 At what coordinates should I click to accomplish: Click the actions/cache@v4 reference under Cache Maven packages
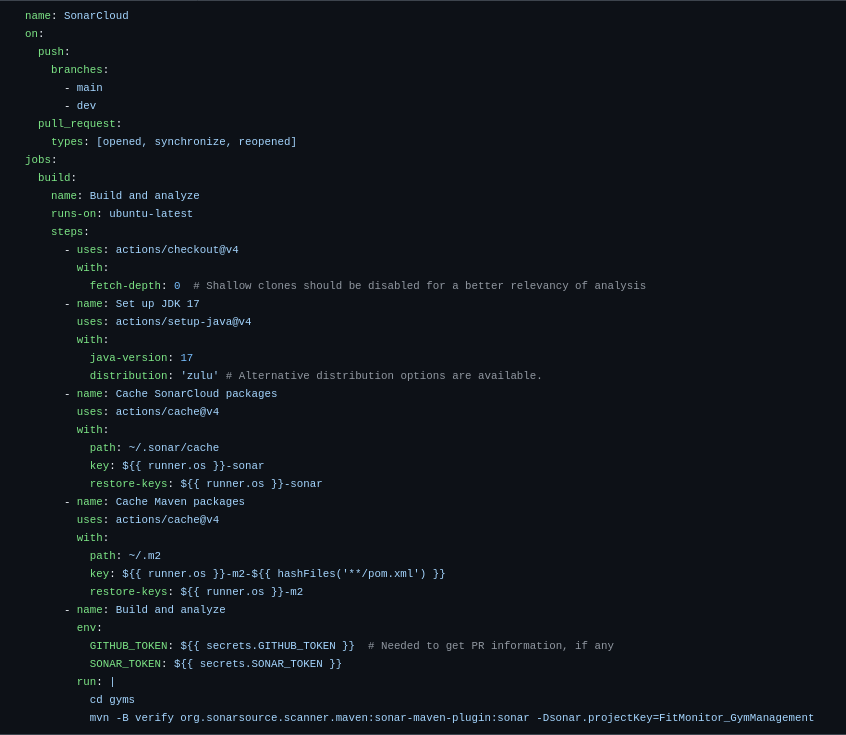pyautogui.click(x=167, y=519)
